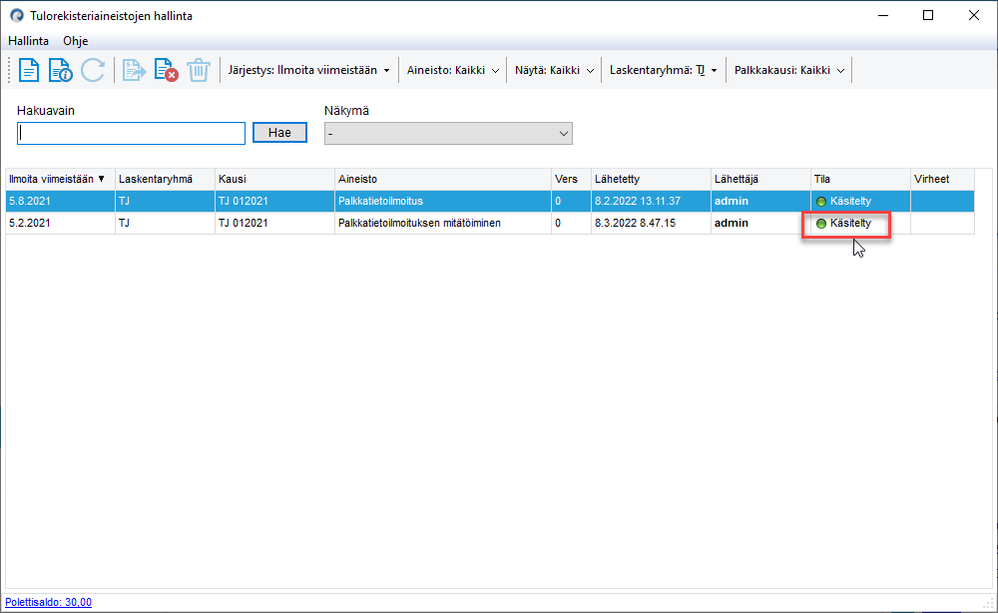Viewport: 998px width, 613px height.
Task: Open the Hallinta menu
Action: [28, 41]
